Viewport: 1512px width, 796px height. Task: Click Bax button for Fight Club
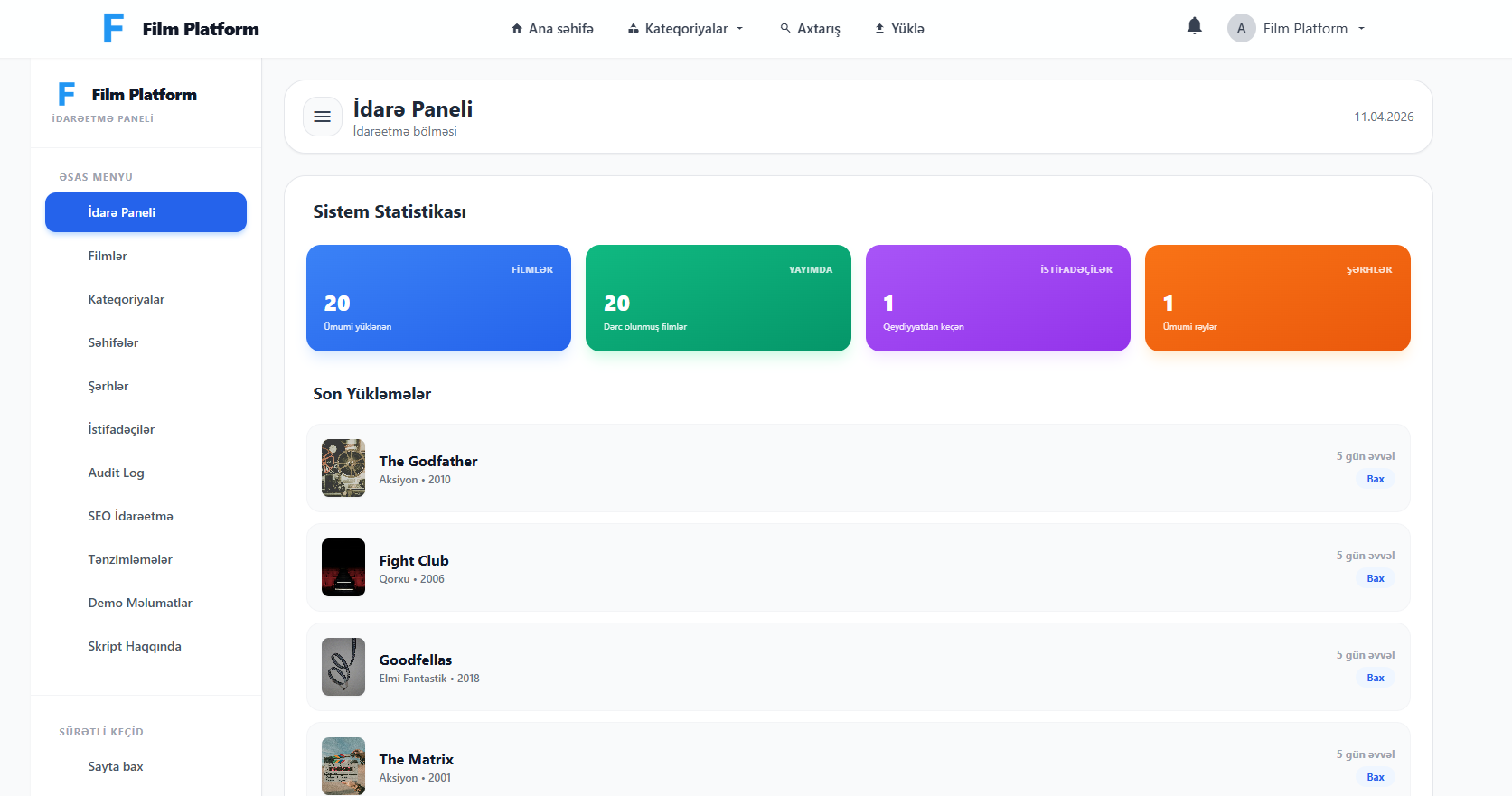click(x=1375, y=578)
